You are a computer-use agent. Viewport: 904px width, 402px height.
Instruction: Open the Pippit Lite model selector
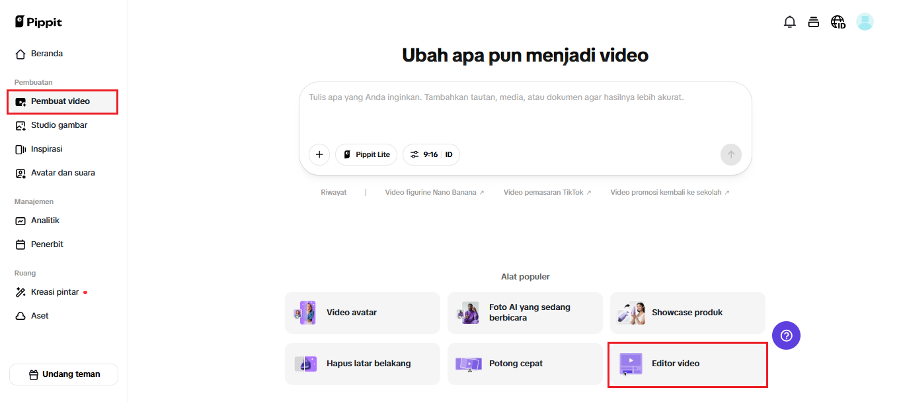pos(366,154)
